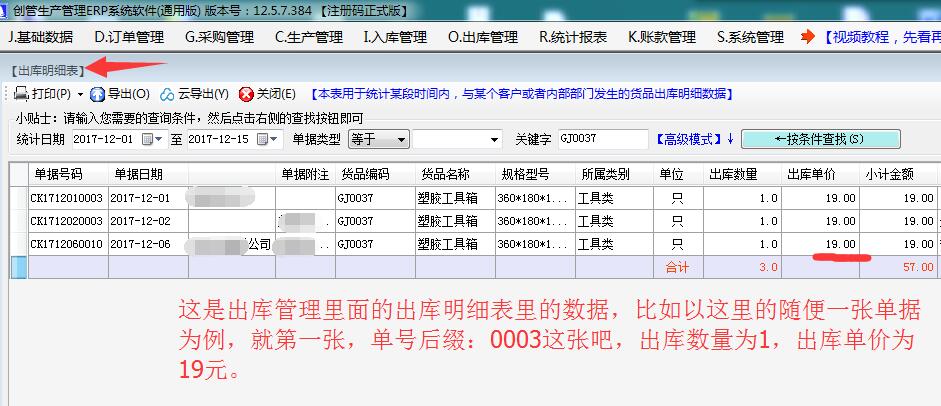941x406 pixels.
Task: Open the start date calendar picker
Action: [150, 139]
